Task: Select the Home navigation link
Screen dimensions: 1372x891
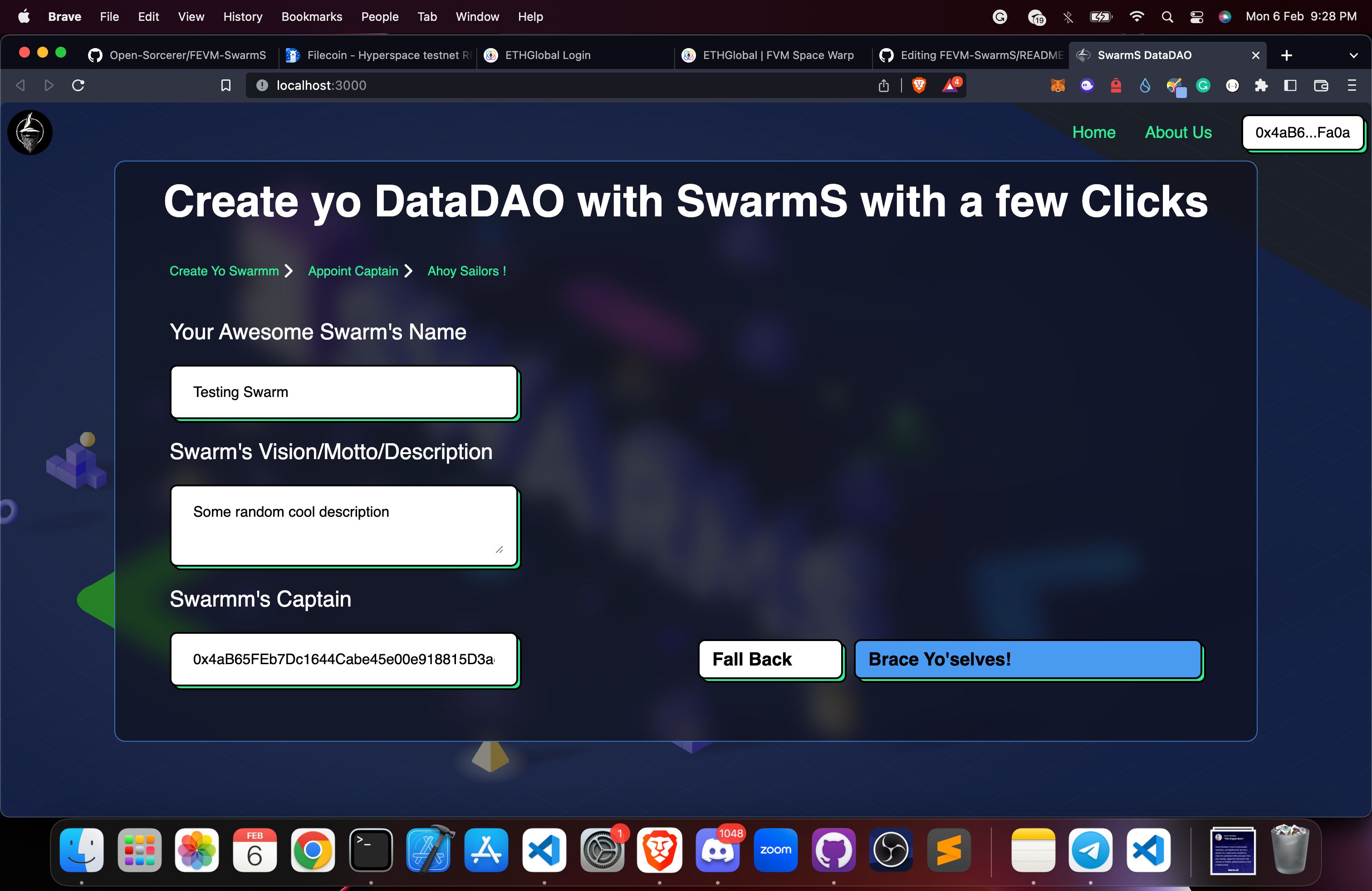Action: (x=1094, y=132)
